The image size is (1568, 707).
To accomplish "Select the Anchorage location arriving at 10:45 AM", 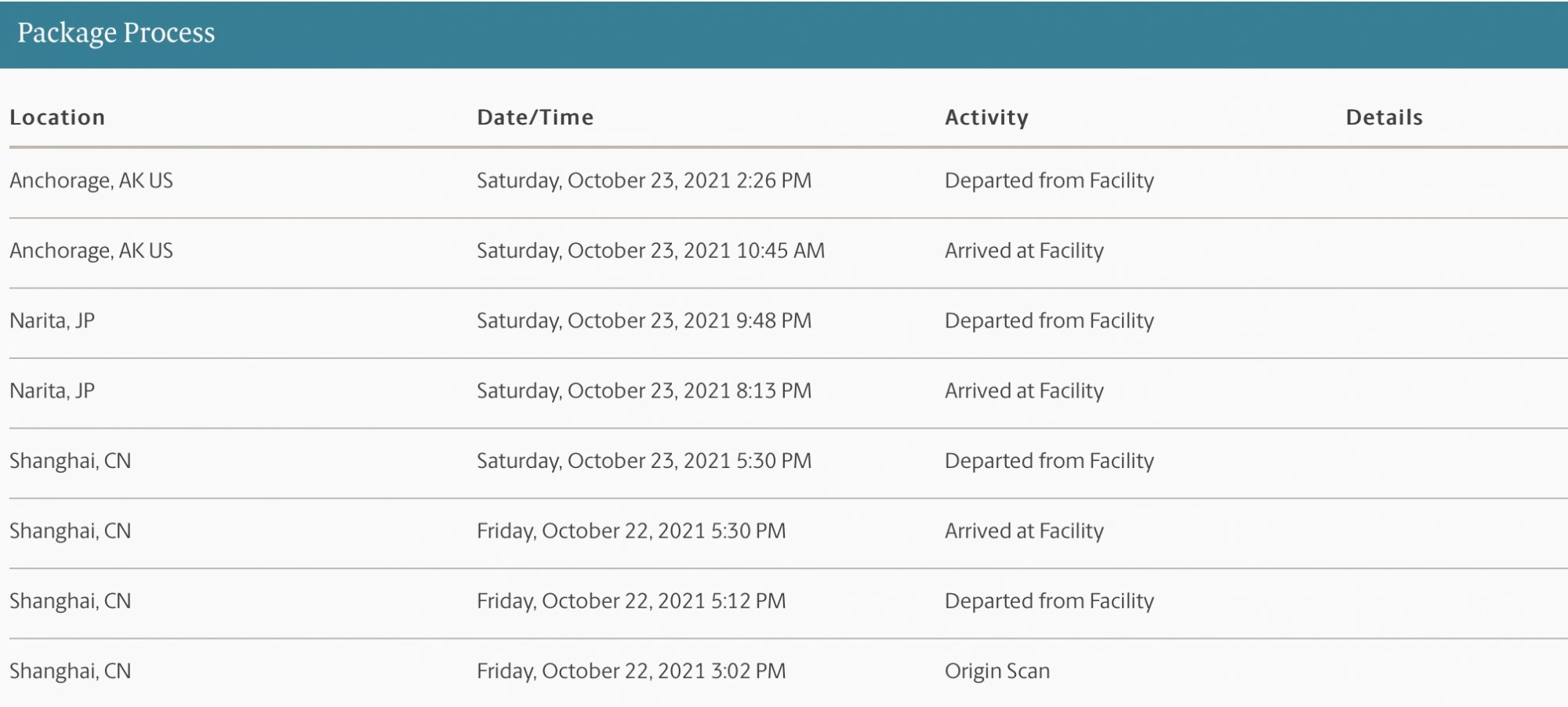I will pyautogui.click(x=91, y=251).
